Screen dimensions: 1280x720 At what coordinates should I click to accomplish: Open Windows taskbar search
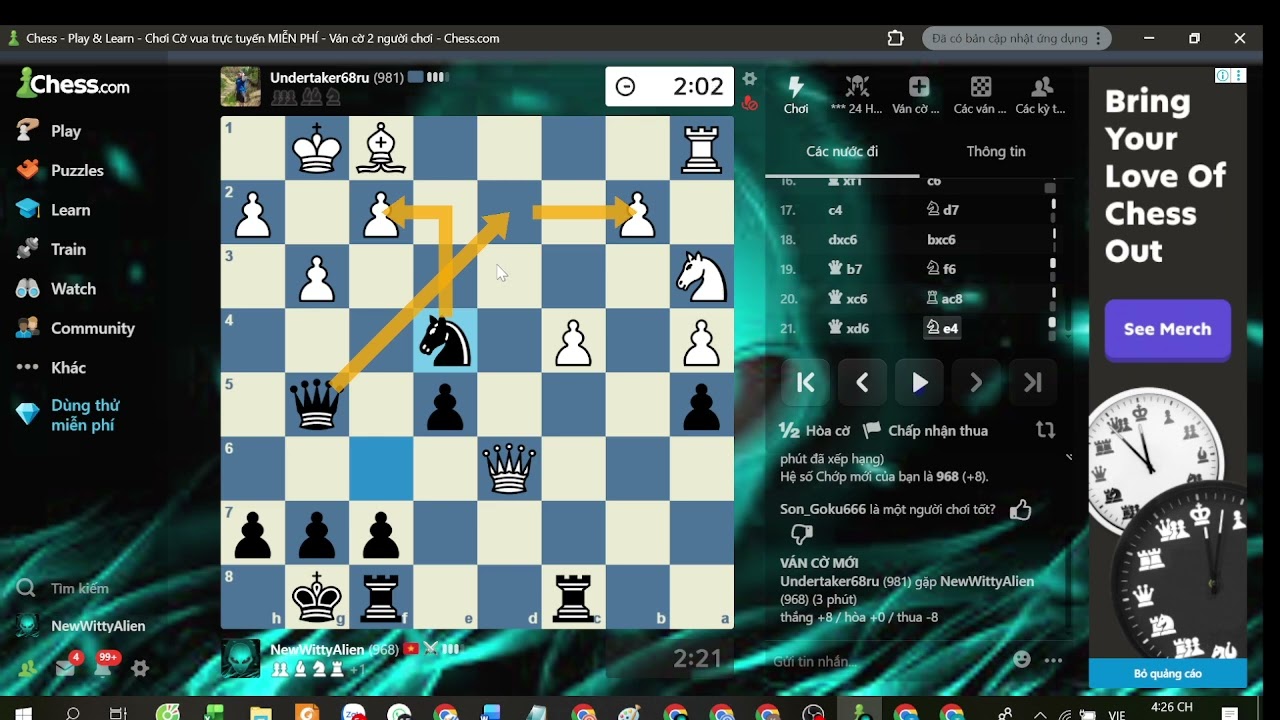[72, 713]
